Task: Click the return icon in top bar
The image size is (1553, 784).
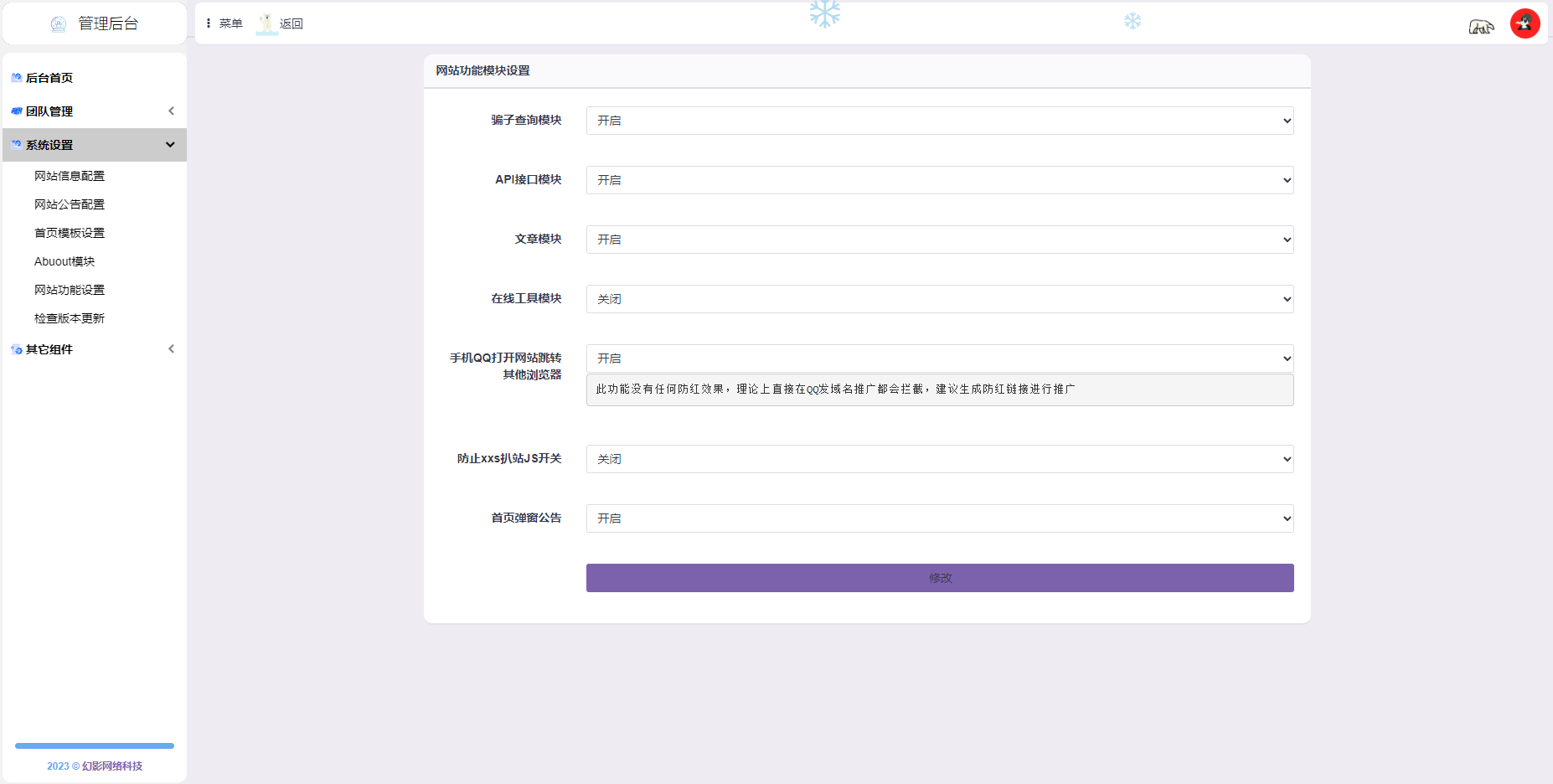Action: [266, 23]
